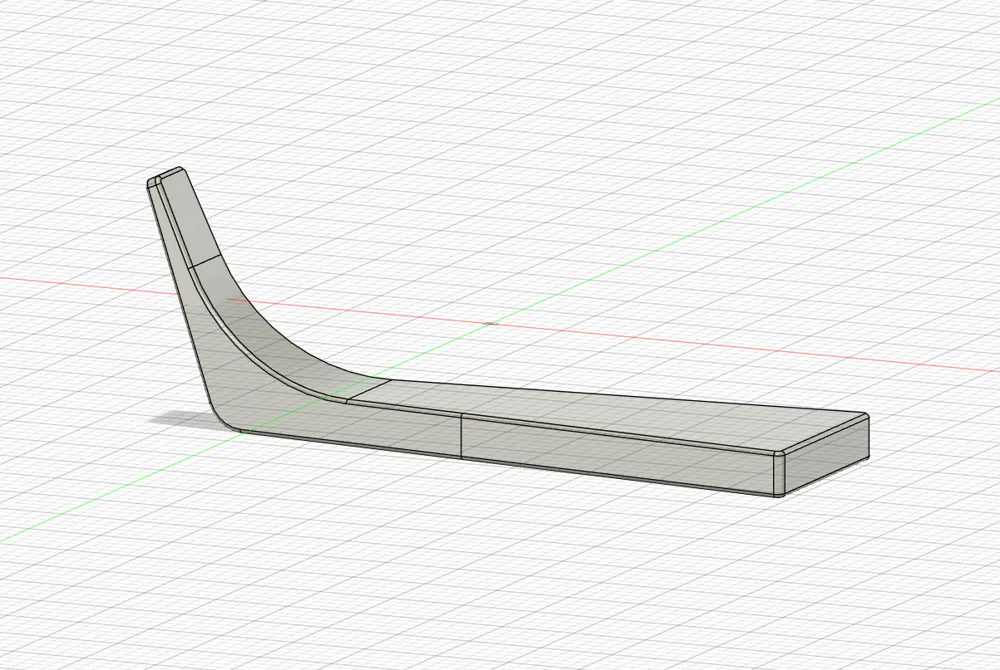Select the concave curved surface of the model
1000x670 pixels.
(x=268, y=338)
